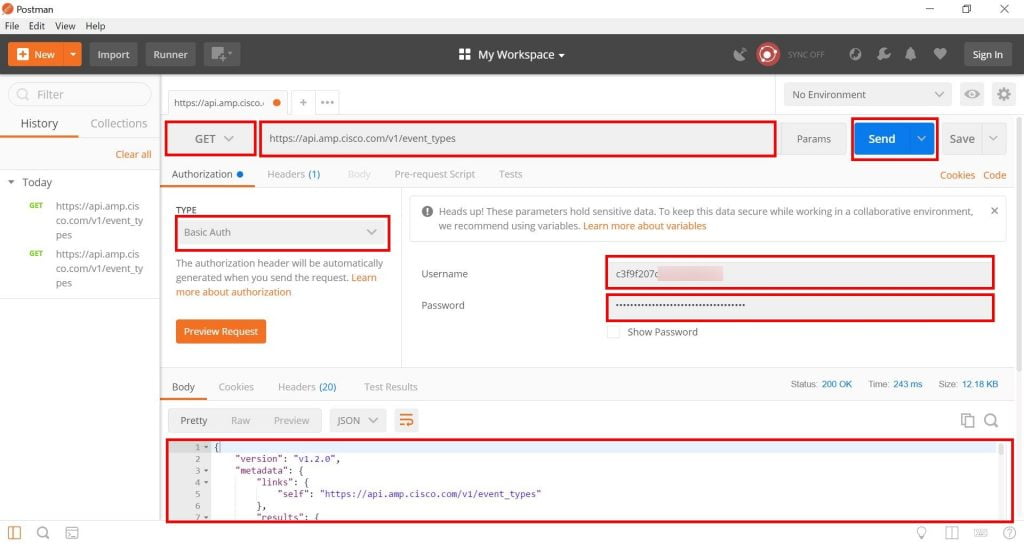Open the New button dropdown arrow
This screenshot has height=544, width=1024.
(73, 54)
